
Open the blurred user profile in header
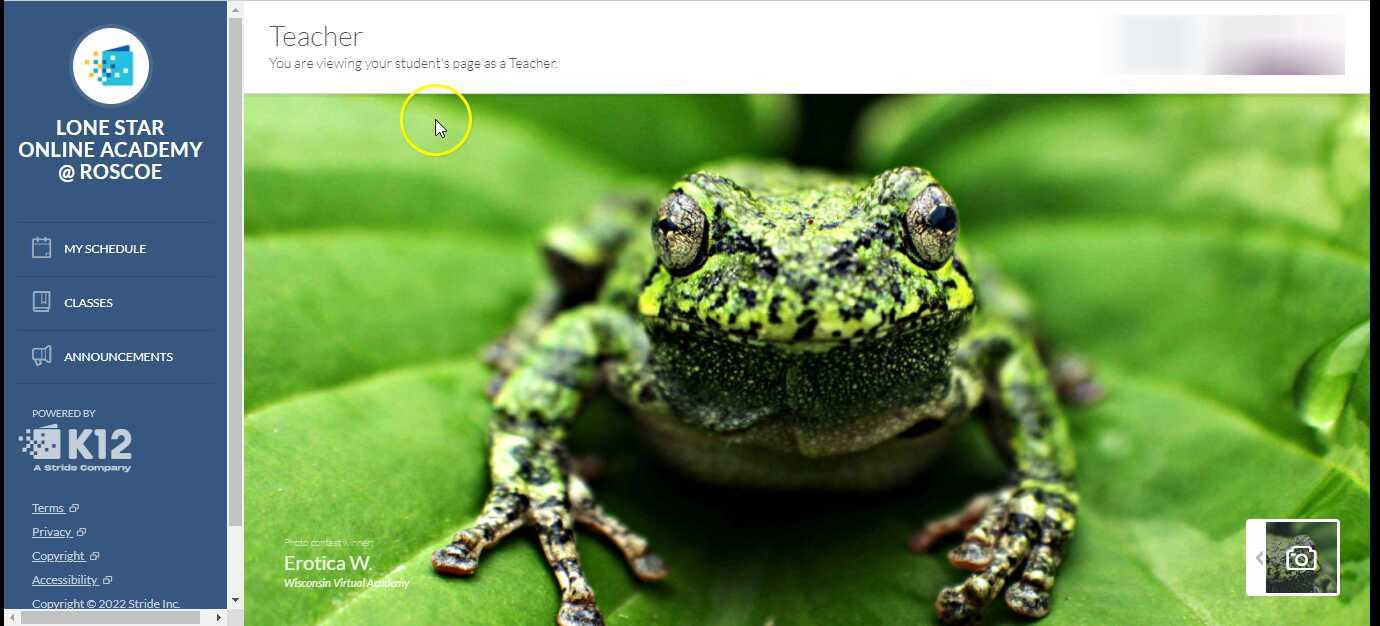[1222, 45]
